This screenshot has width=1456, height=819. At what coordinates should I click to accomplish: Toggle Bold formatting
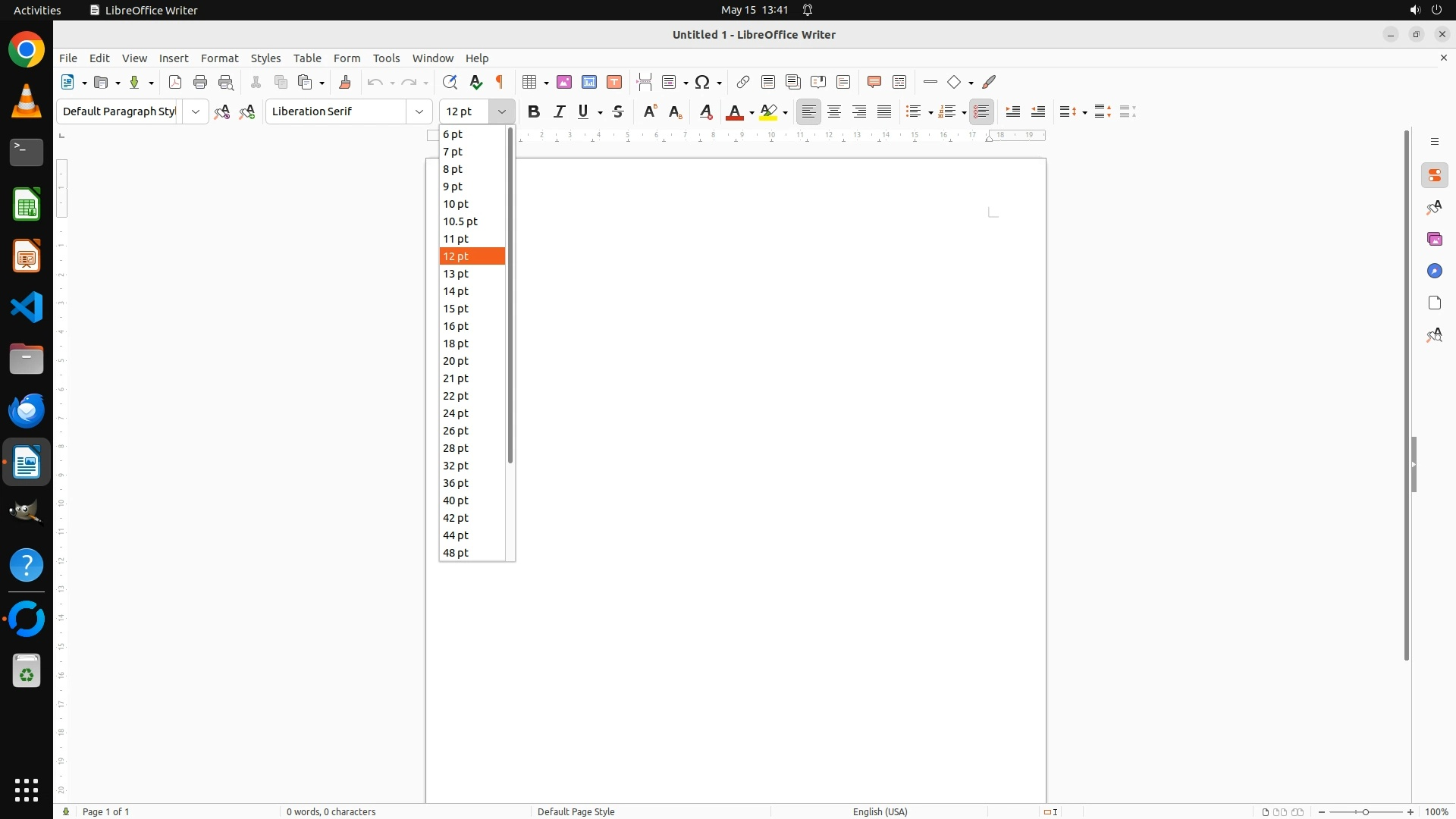(534, 111)
